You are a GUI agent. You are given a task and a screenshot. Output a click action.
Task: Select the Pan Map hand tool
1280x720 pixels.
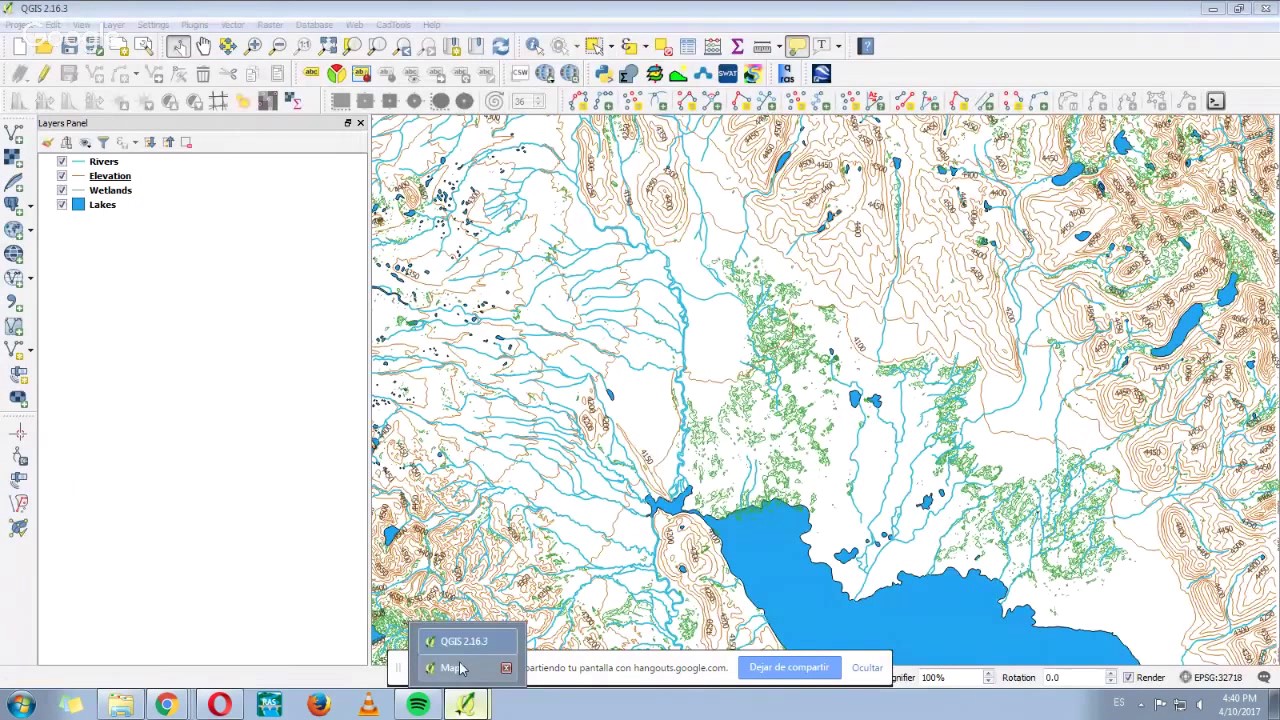[203, 46]
